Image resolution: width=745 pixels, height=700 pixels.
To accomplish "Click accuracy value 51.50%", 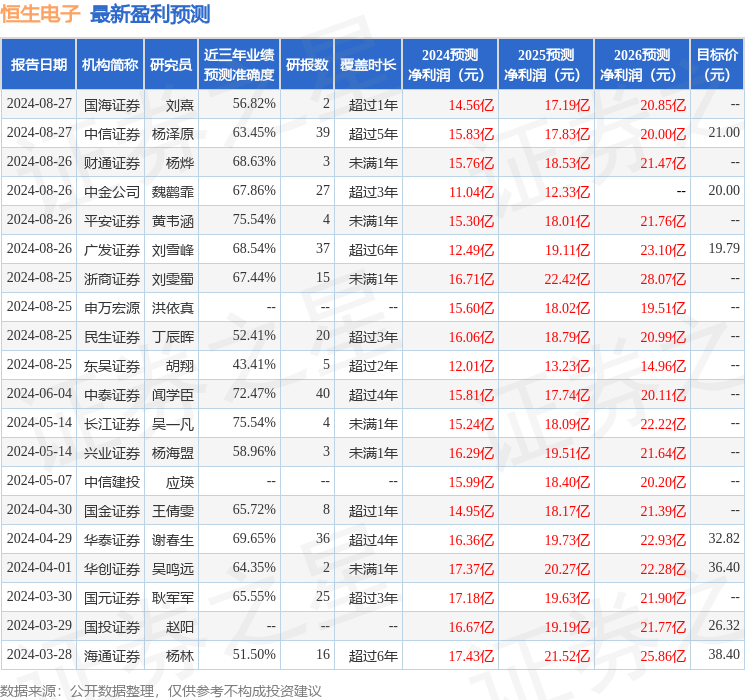I will click(254, 654).
